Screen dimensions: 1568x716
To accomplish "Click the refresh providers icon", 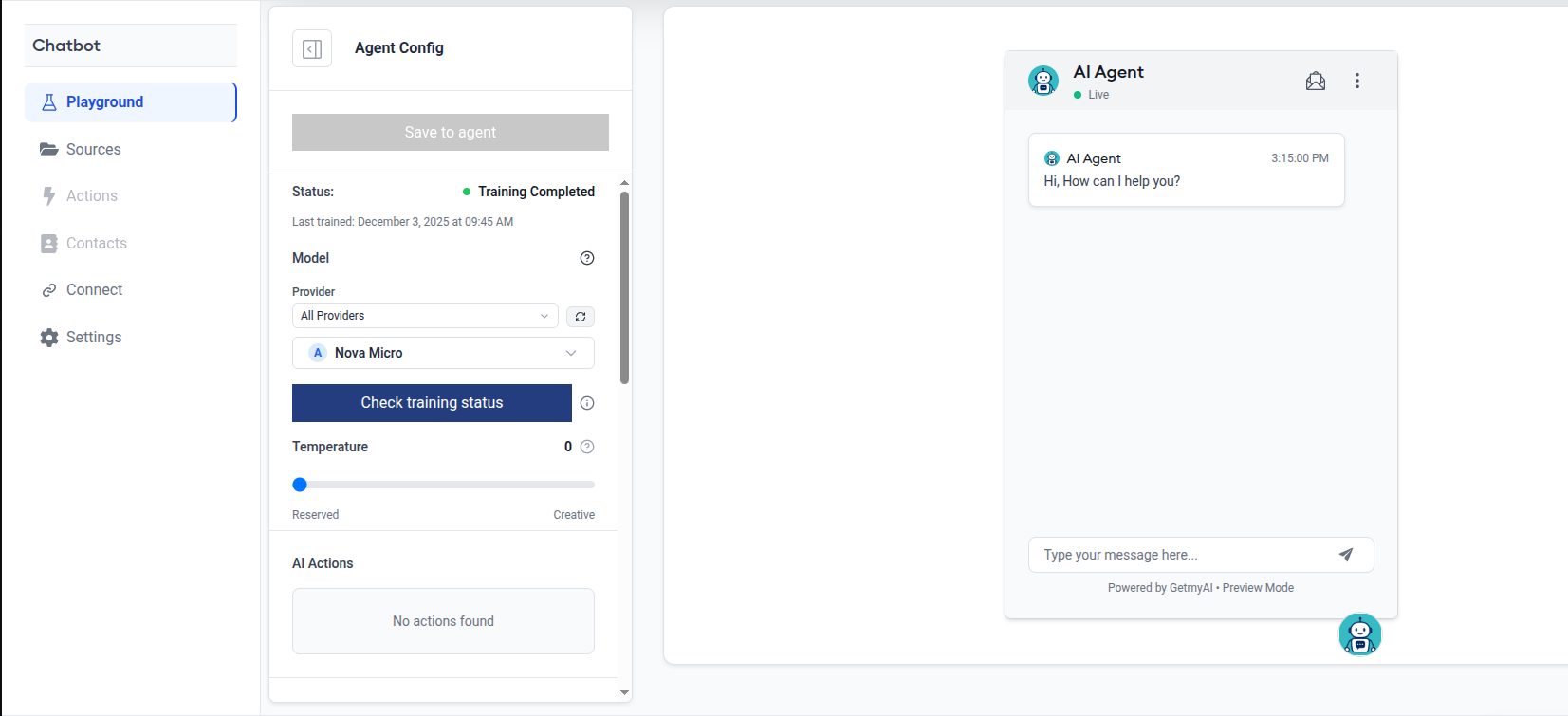I will coord(581,317).
